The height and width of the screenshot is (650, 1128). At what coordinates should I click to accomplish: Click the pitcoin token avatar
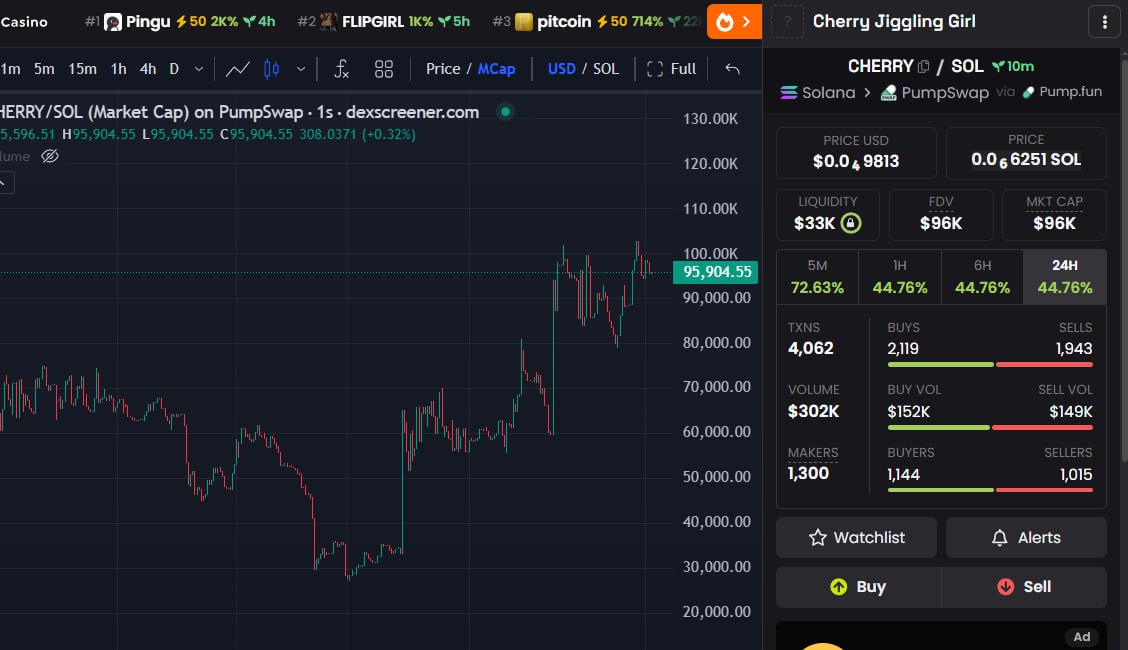524,22
